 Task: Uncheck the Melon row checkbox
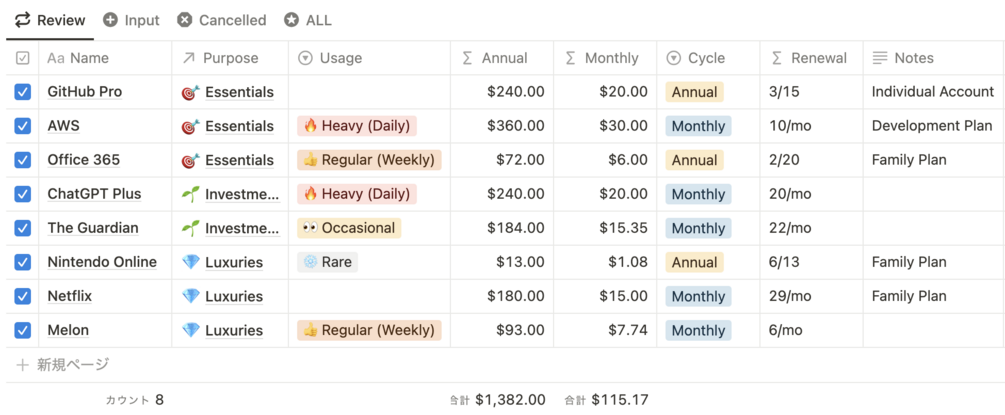click(23, 330)
